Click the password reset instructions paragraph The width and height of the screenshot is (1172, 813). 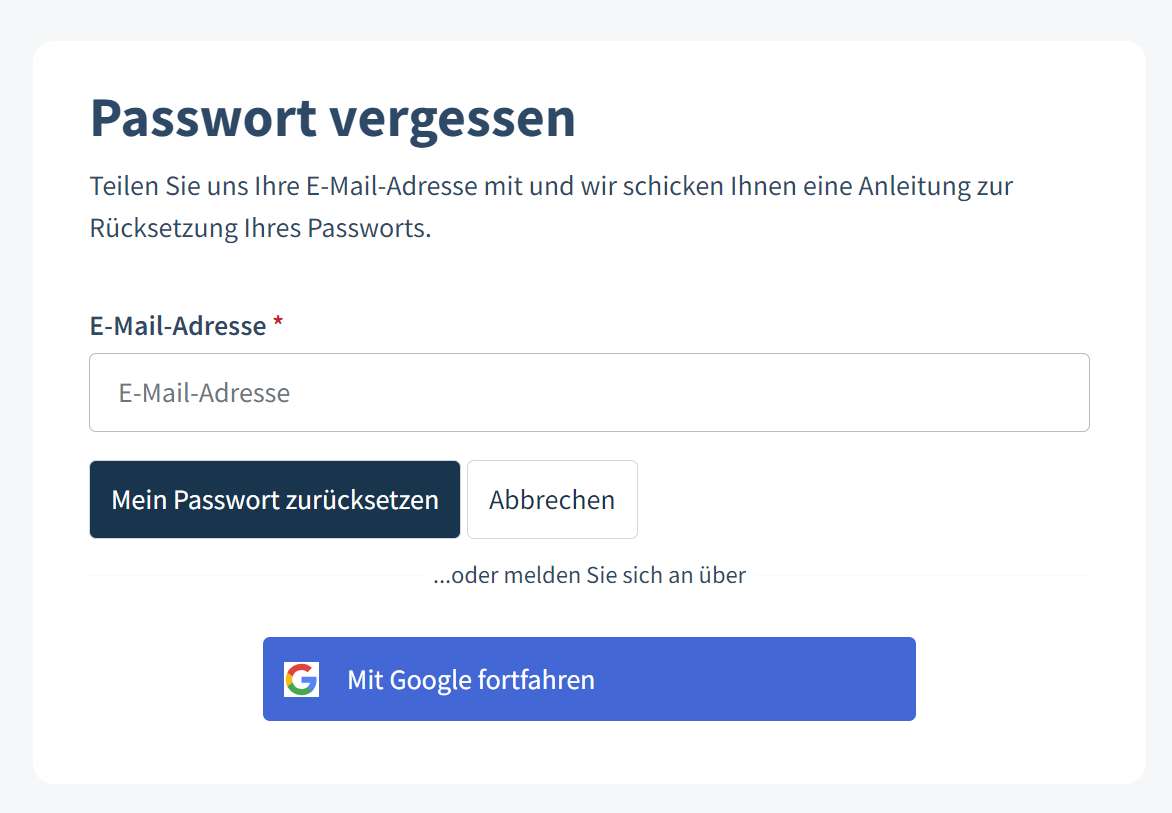pos(551,207)
